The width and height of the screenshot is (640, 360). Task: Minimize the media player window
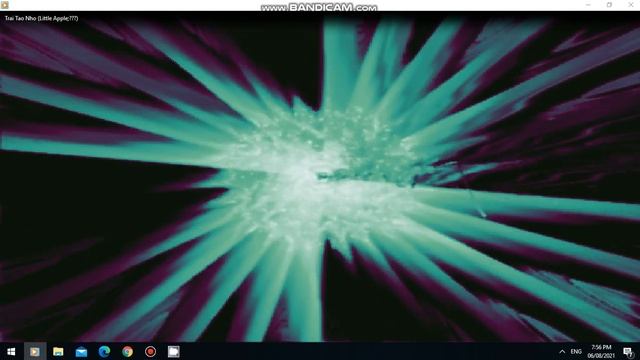coord(588,5)
